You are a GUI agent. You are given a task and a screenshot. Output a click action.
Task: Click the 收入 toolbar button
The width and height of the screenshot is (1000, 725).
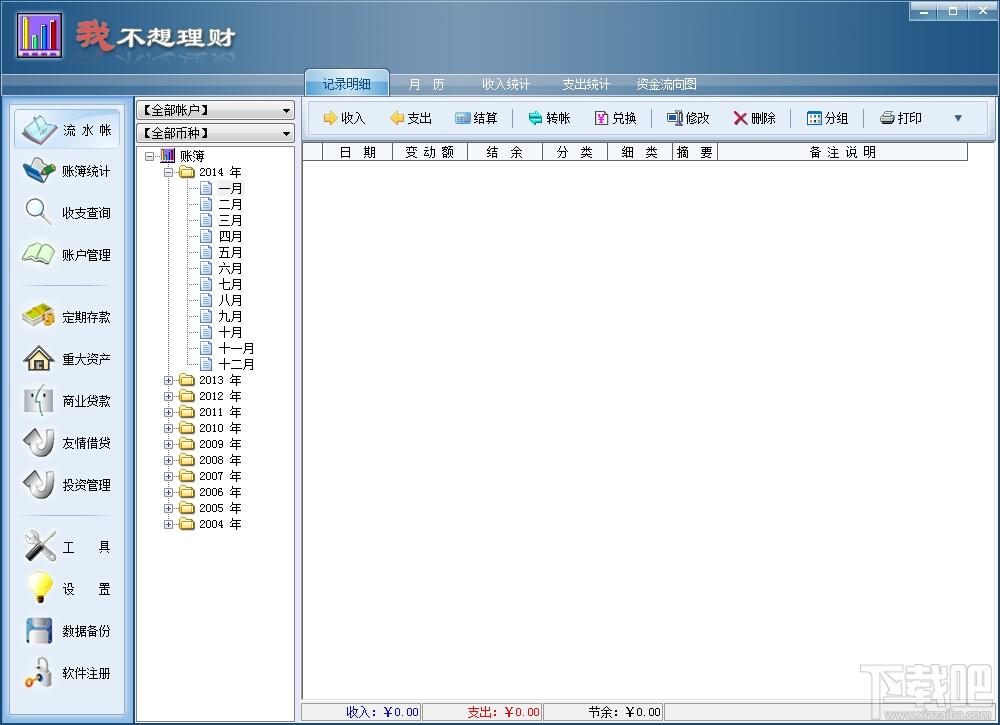click(344, 118)
